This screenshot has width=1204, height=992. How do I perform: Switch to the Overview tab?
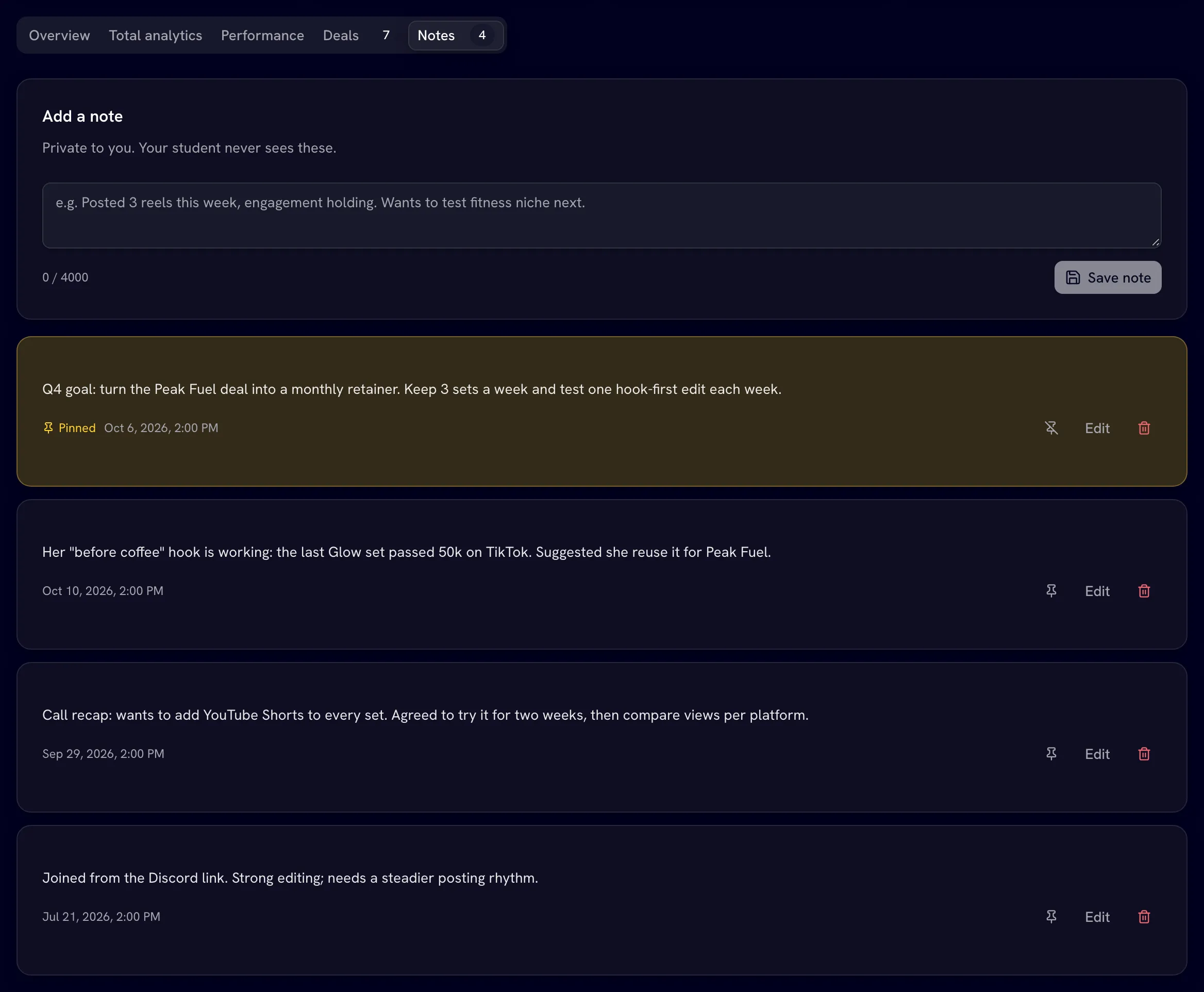coord(59,36)
